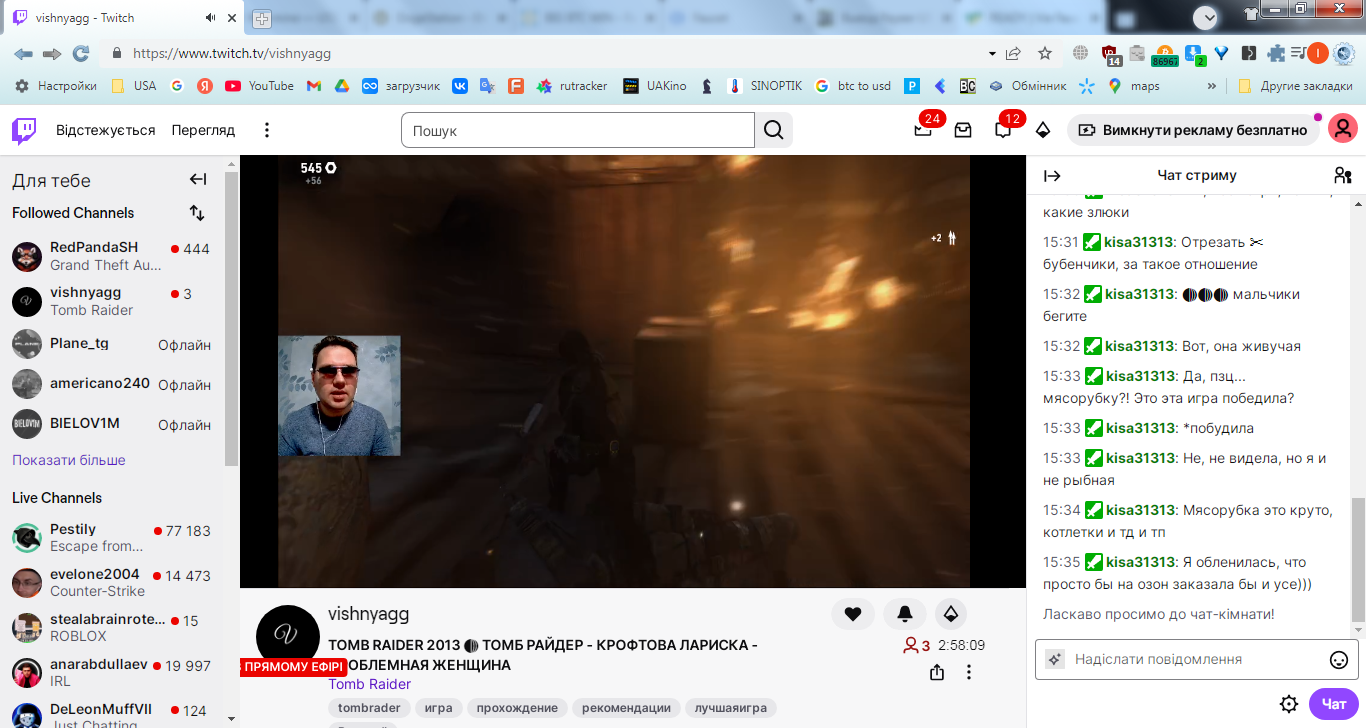1366x728 pixels.
Task: Go back in browser history
Action: click(x=24, y=54)
